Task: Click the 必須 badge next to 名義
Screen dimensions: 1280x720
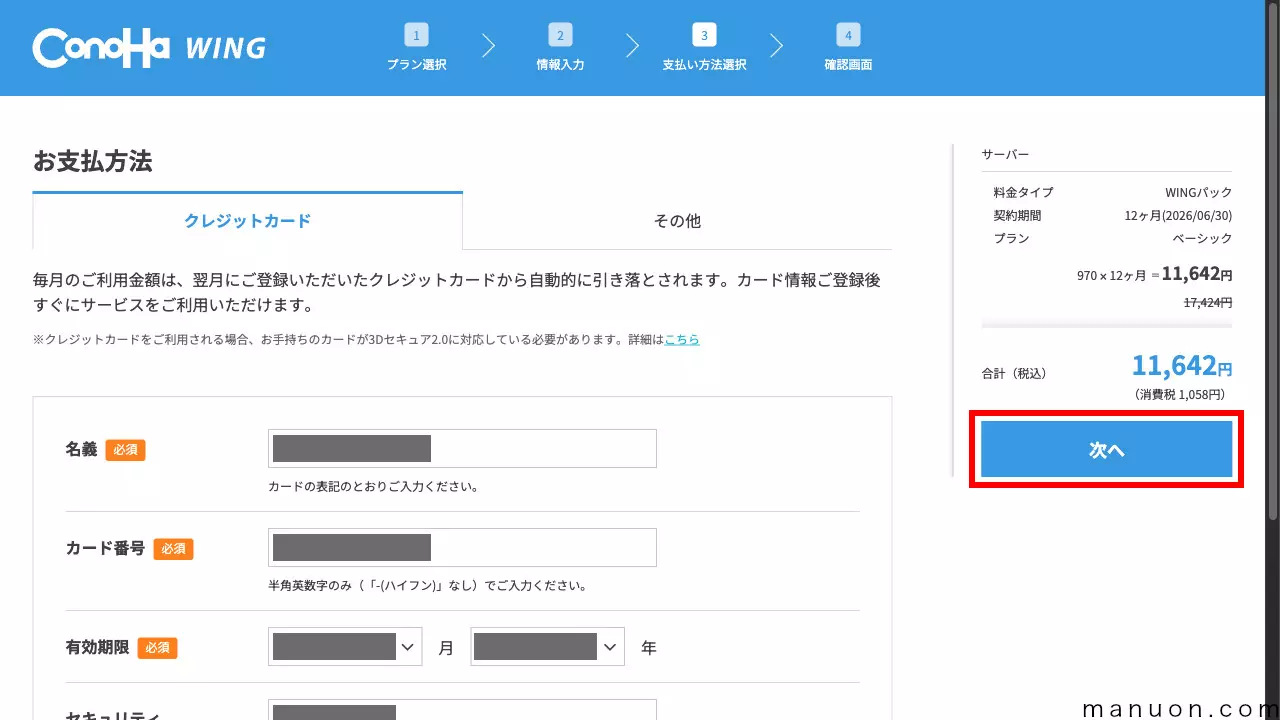Action: [126, 449]
